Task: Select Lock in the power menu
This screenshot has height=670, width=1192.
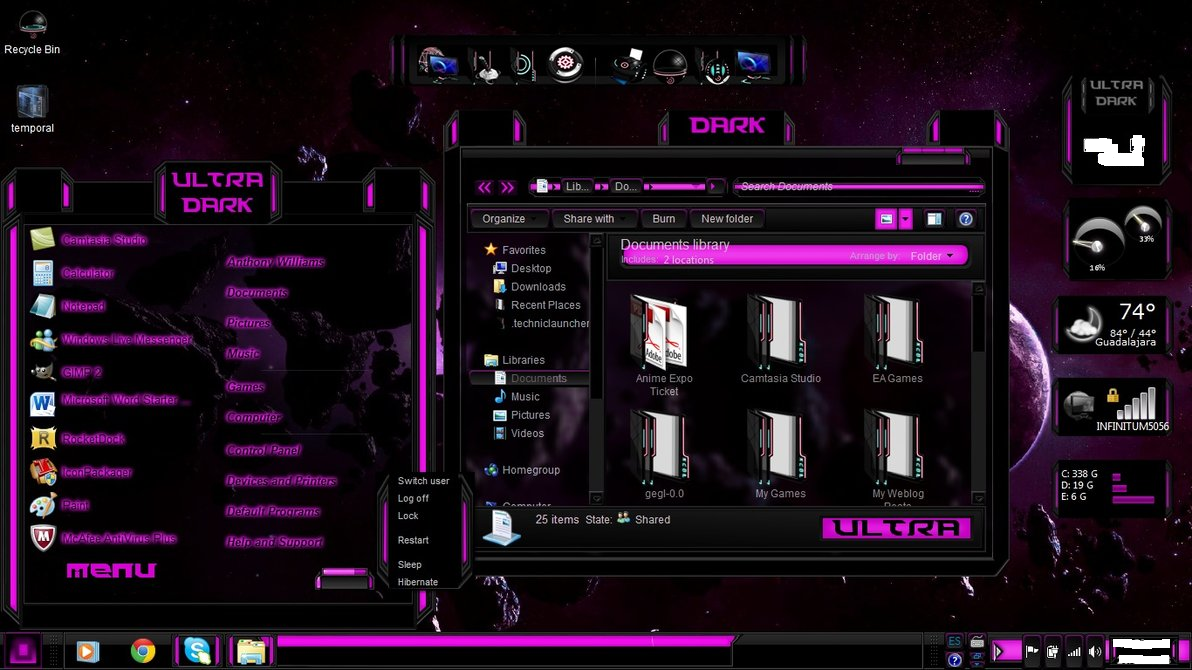Action: pyautogui.click(x=407, y=516)
